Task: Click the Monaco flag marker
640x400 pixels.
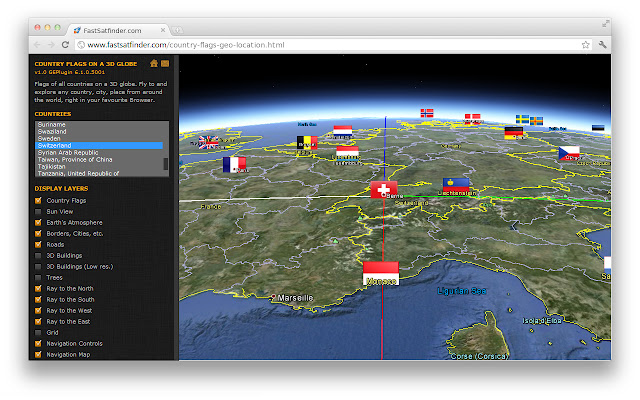Action: click(381, 273)
